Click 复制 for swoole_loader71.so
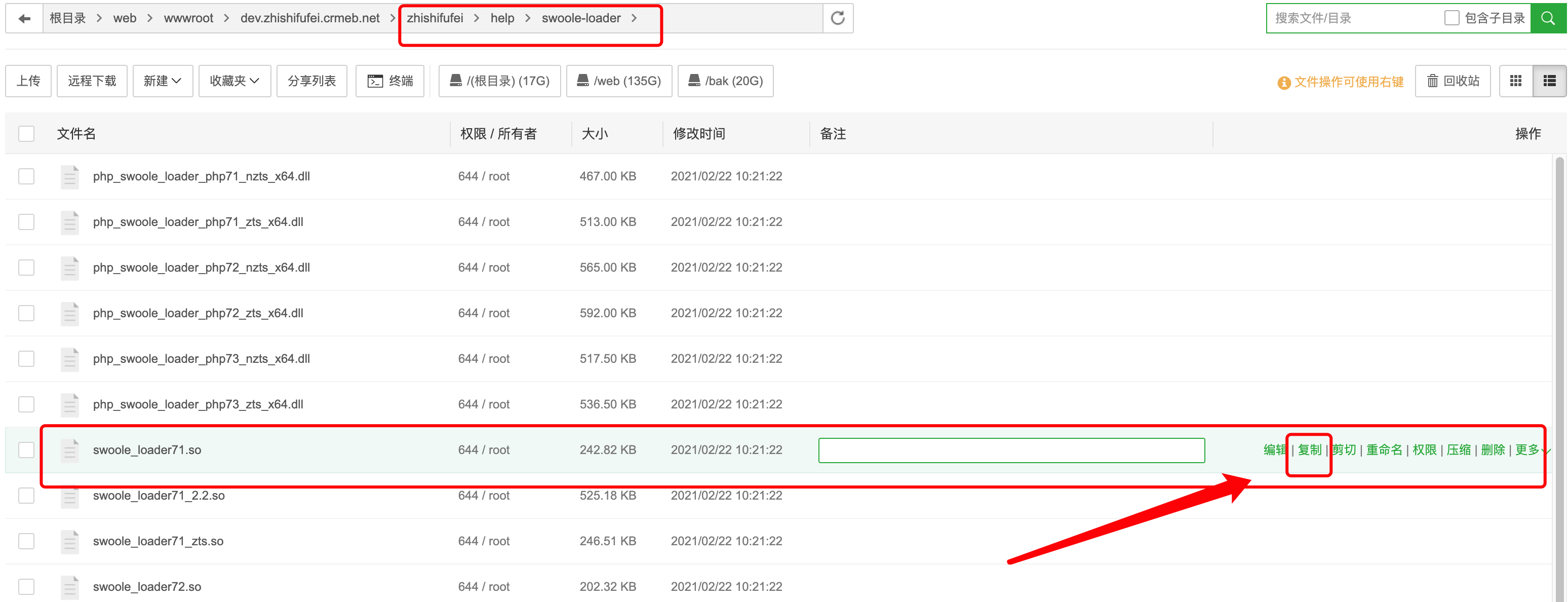Screen dimensions: 1568x602 click(1309, 449)
